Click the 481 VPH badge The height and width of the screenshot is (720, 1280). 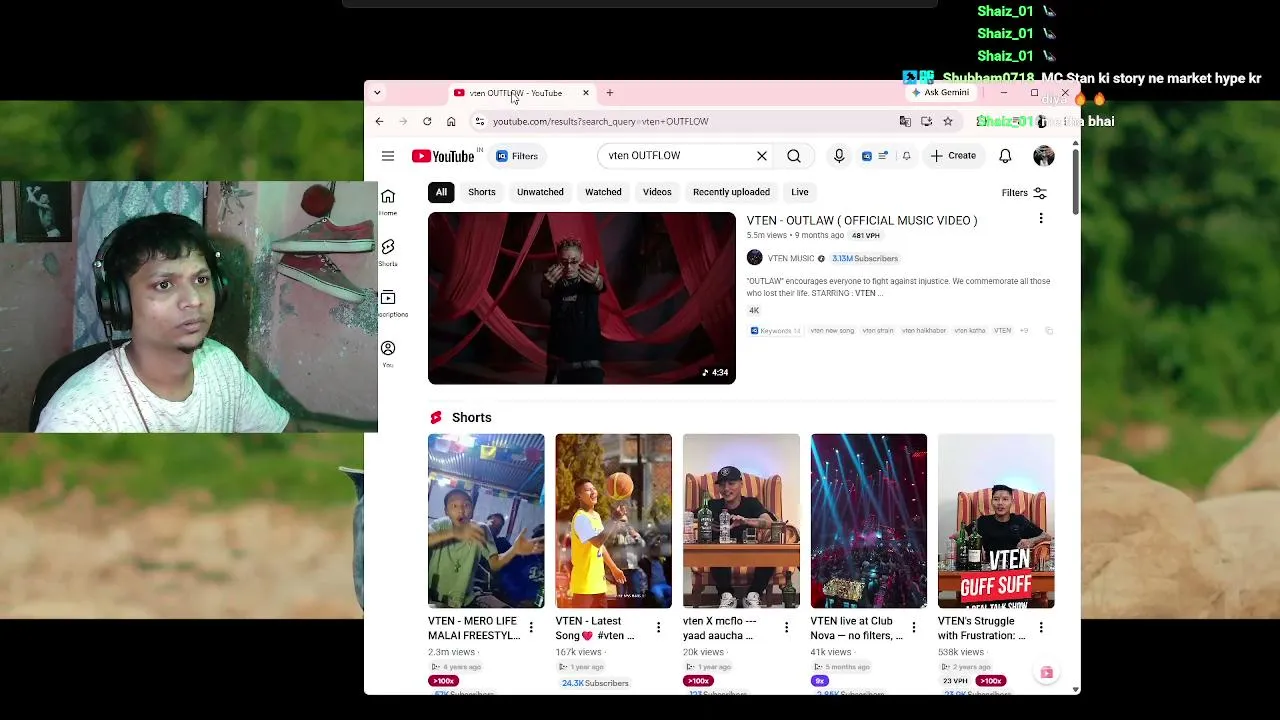tap(866, 235)
